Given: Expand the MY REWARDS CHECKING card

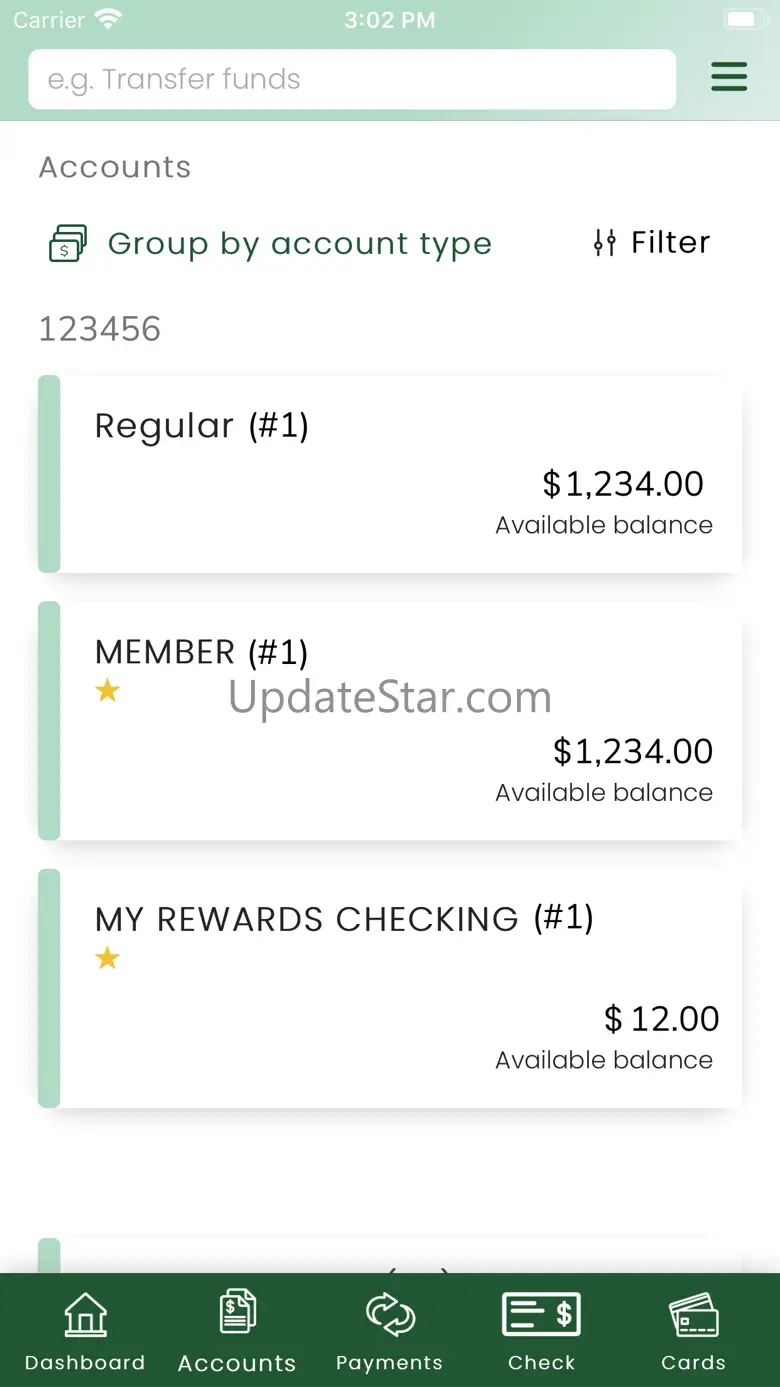Looking at the screenshot, I should coord(390,988).
